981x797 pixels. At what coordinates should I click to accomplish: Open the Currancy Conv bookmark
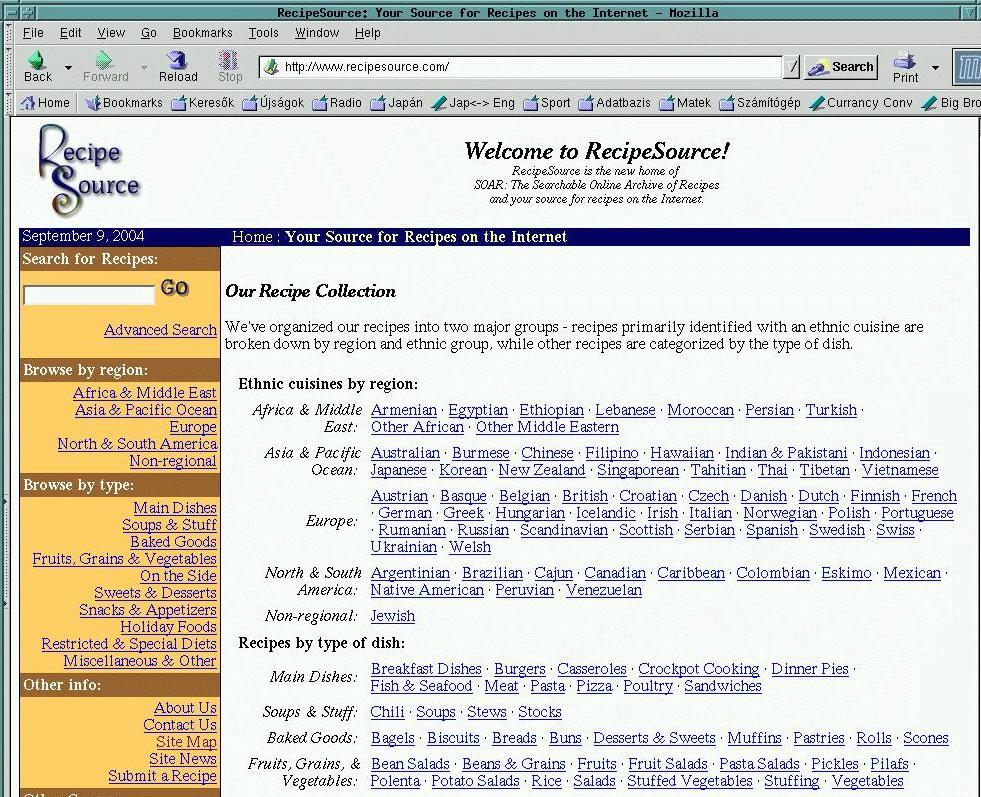click(861, 103)
